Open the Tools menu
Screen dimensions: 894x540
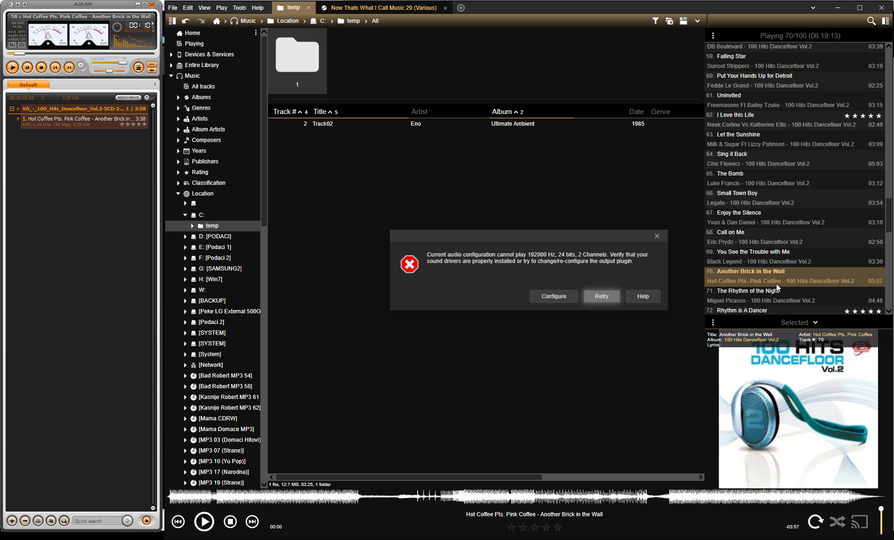(239, 7)
